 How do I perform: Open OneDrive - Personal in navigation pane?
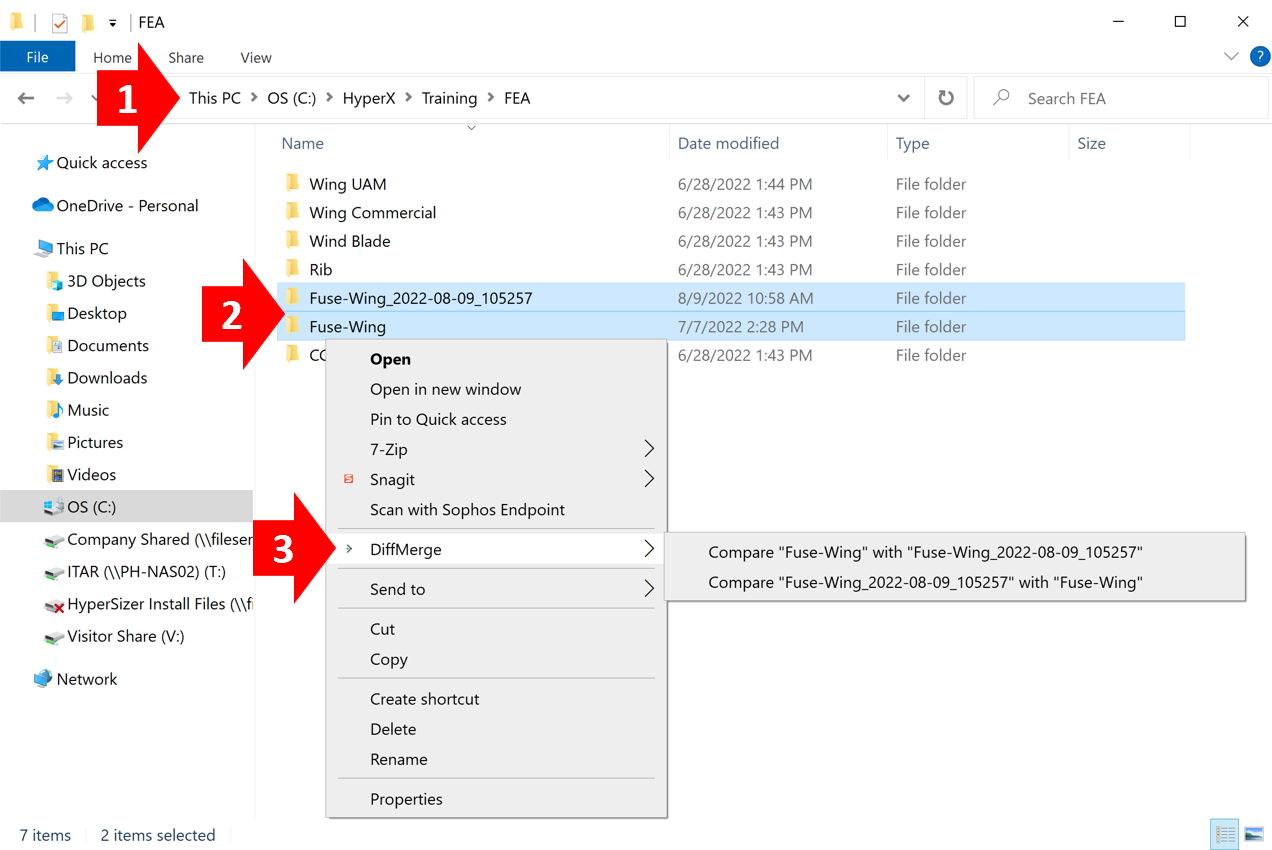(127, 206)
